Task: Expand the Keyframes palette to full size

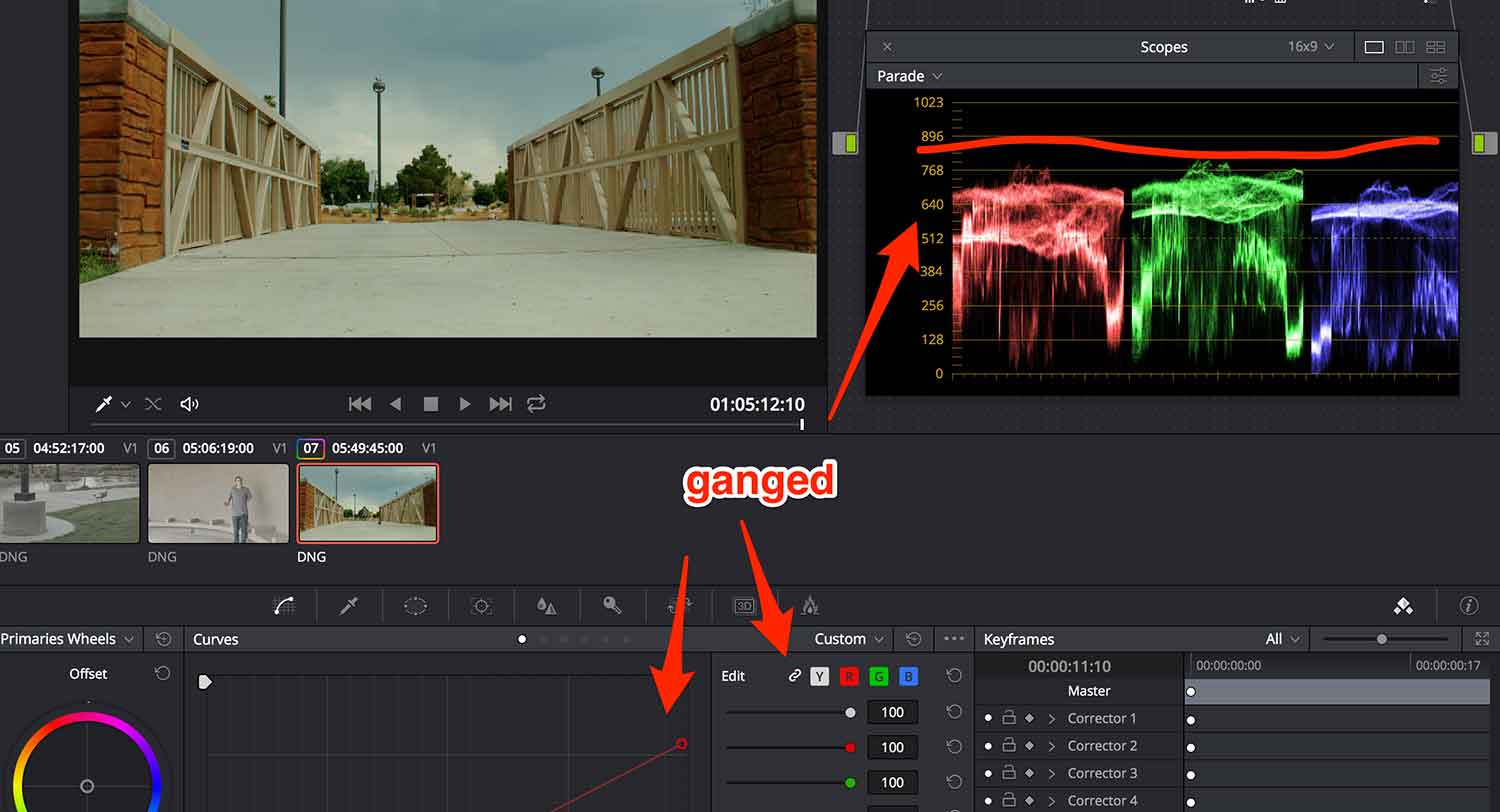Action: pyautogui.click(x=1481, y=639)
